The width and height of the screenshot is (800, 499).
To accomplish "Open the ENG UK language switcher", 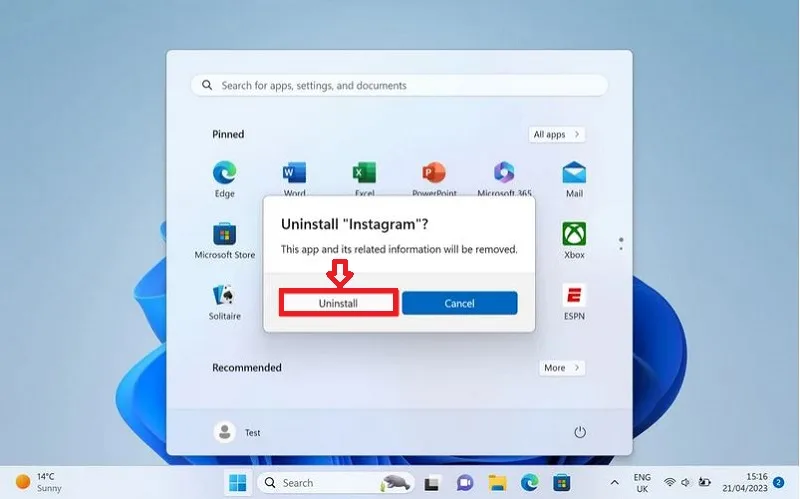I will pyautogui.click(x=642, y=483).
